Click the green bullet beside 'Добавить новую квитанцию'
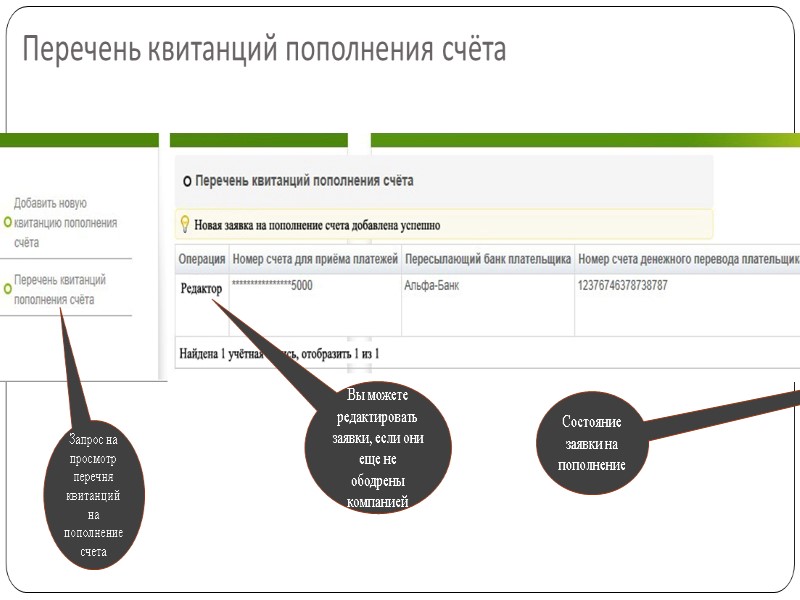Image resolution: width=800 pixels, height=600 pixels. point(8,222)
